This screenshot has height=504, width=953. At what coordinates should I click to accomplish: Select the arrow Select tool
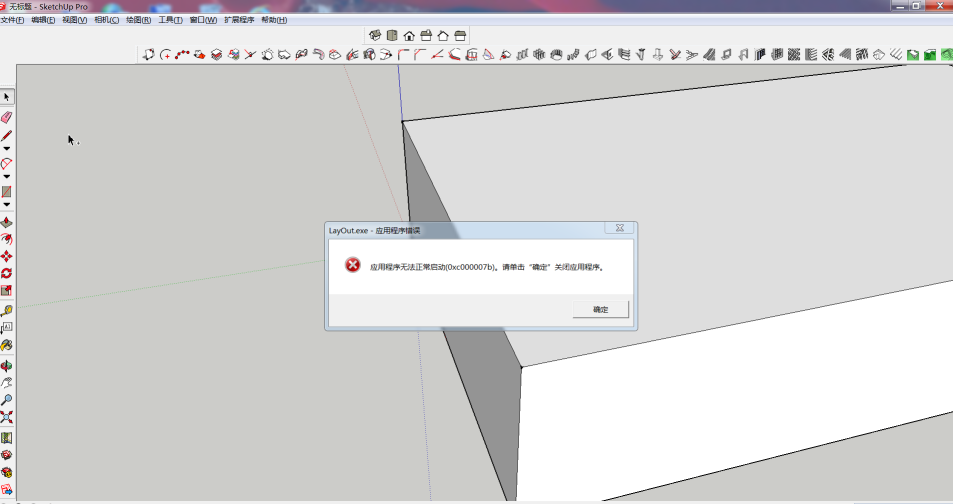(x=7, y=97)
